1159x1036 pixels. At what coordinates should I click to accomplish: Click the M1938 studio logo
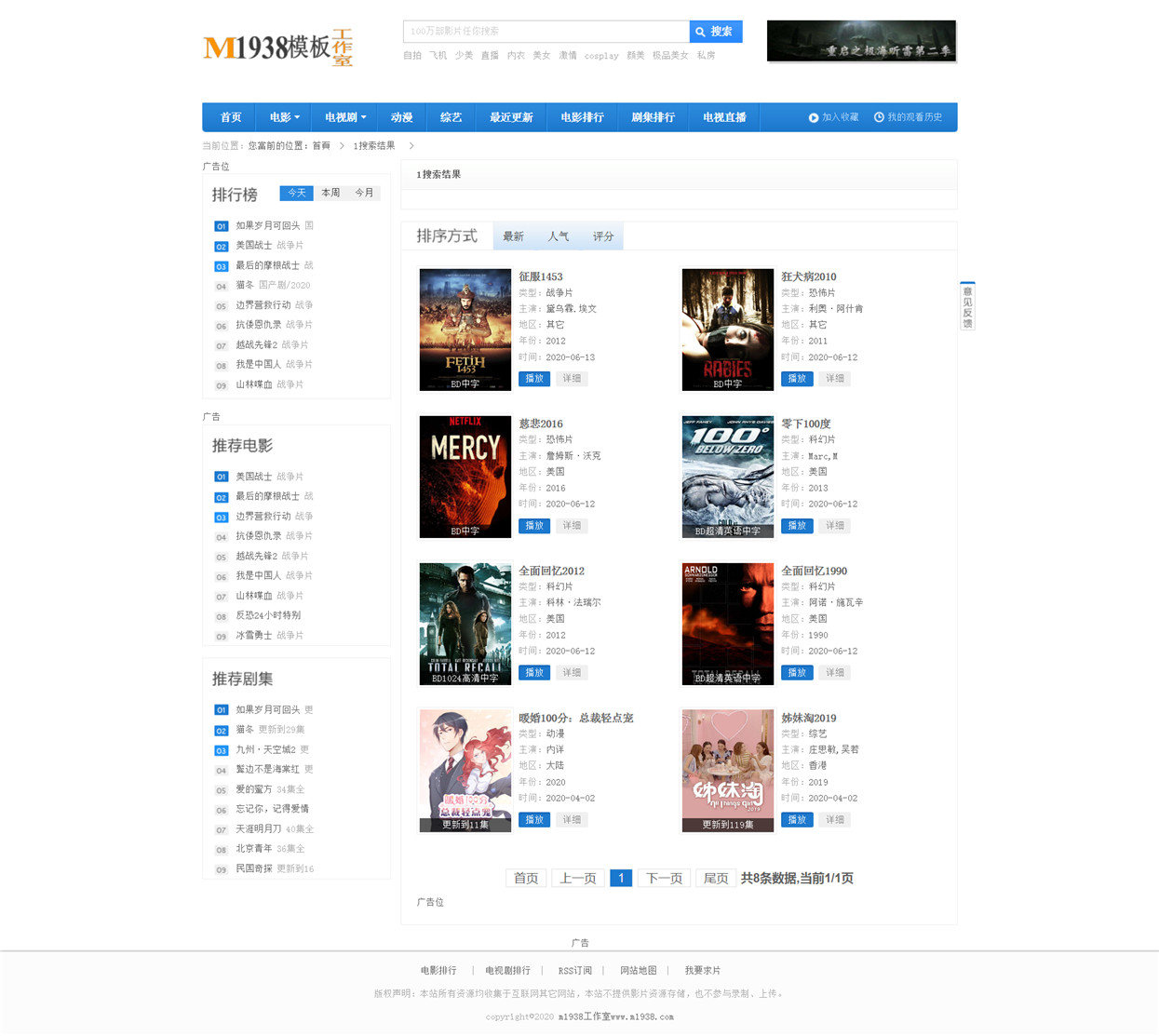pyautogui.click(x=277, y=47)
